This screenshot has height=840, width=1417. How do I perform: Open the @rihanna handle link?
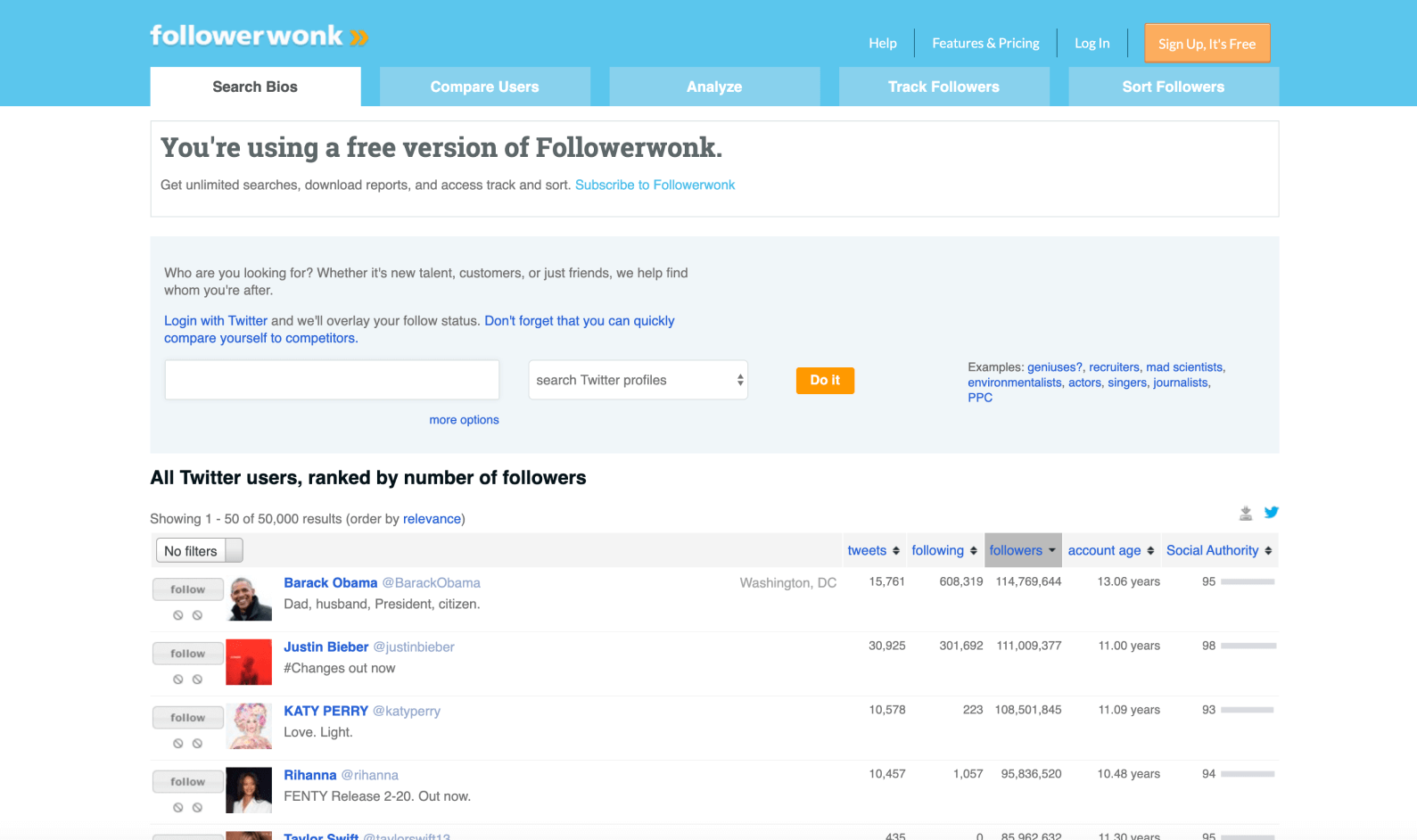[x=370, y=776]
